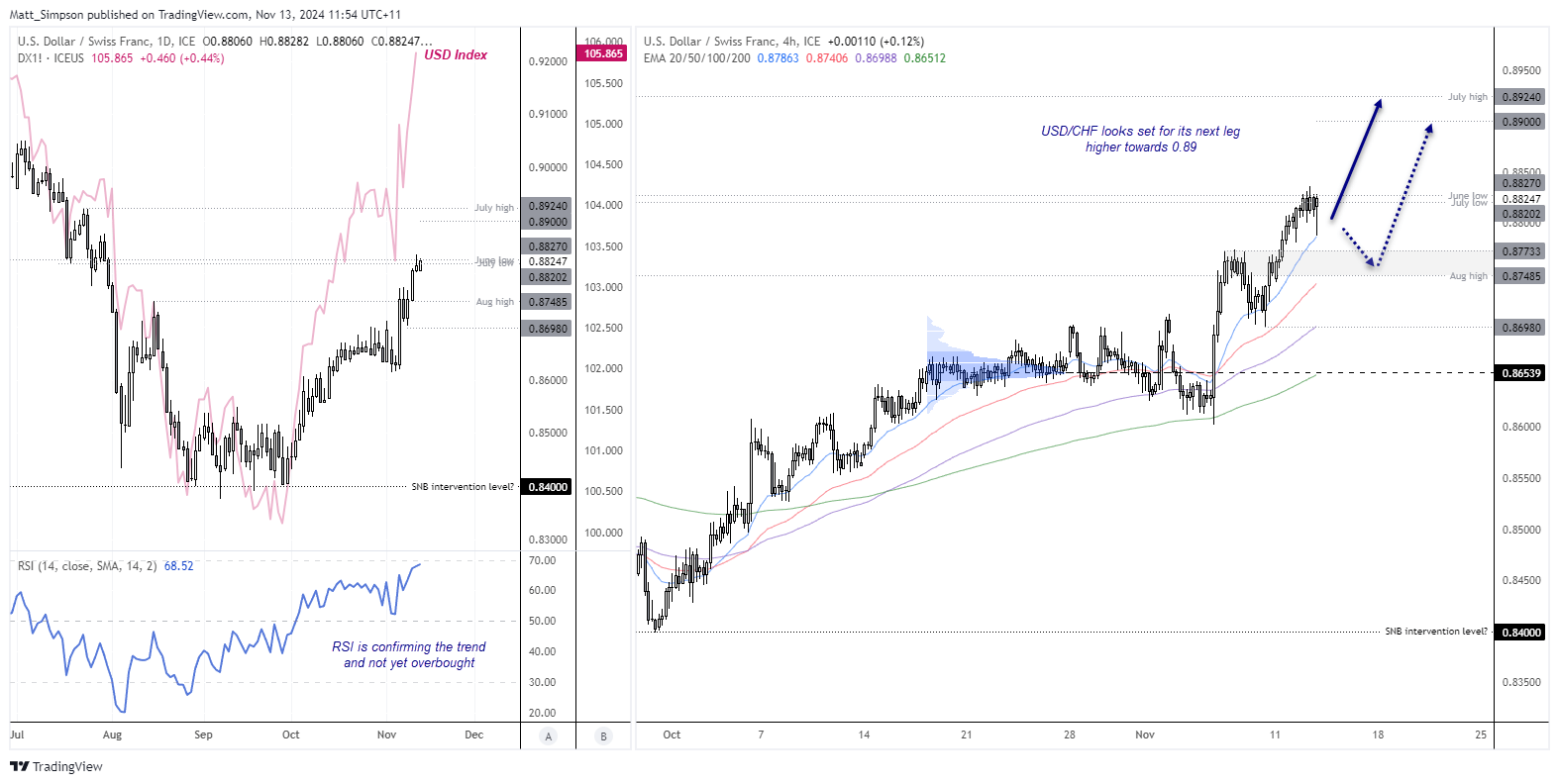
Task: Click the pink USD Index annotation label
Action: 456,55
